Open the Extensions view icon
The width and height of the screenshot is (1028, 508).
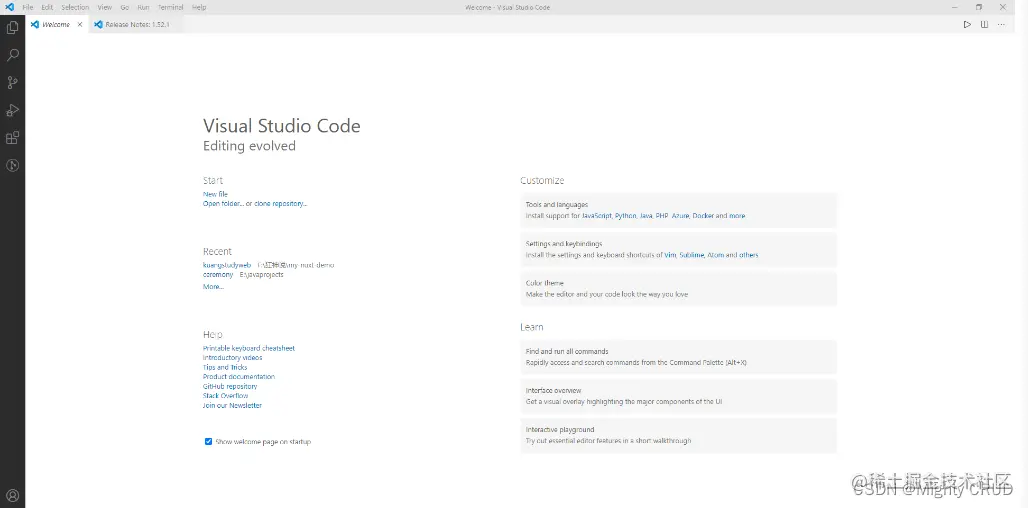12,138
